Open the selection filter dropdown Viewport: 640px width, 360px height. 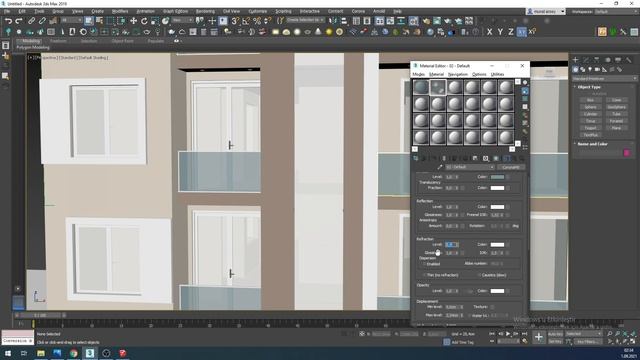click(x=71, y=20)
